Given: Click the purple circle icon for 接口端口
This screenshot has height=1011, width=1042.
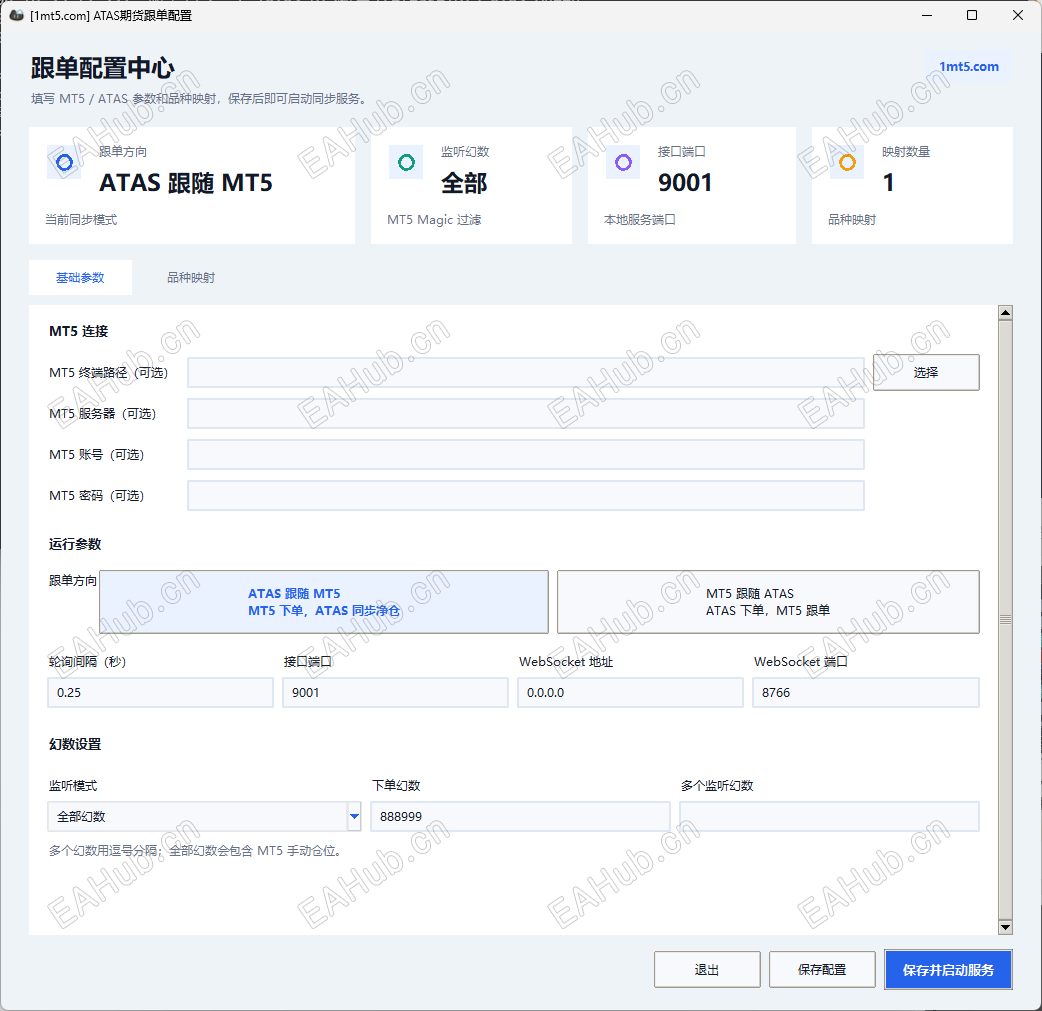Looking at the screenshot, I should point(623,162).
